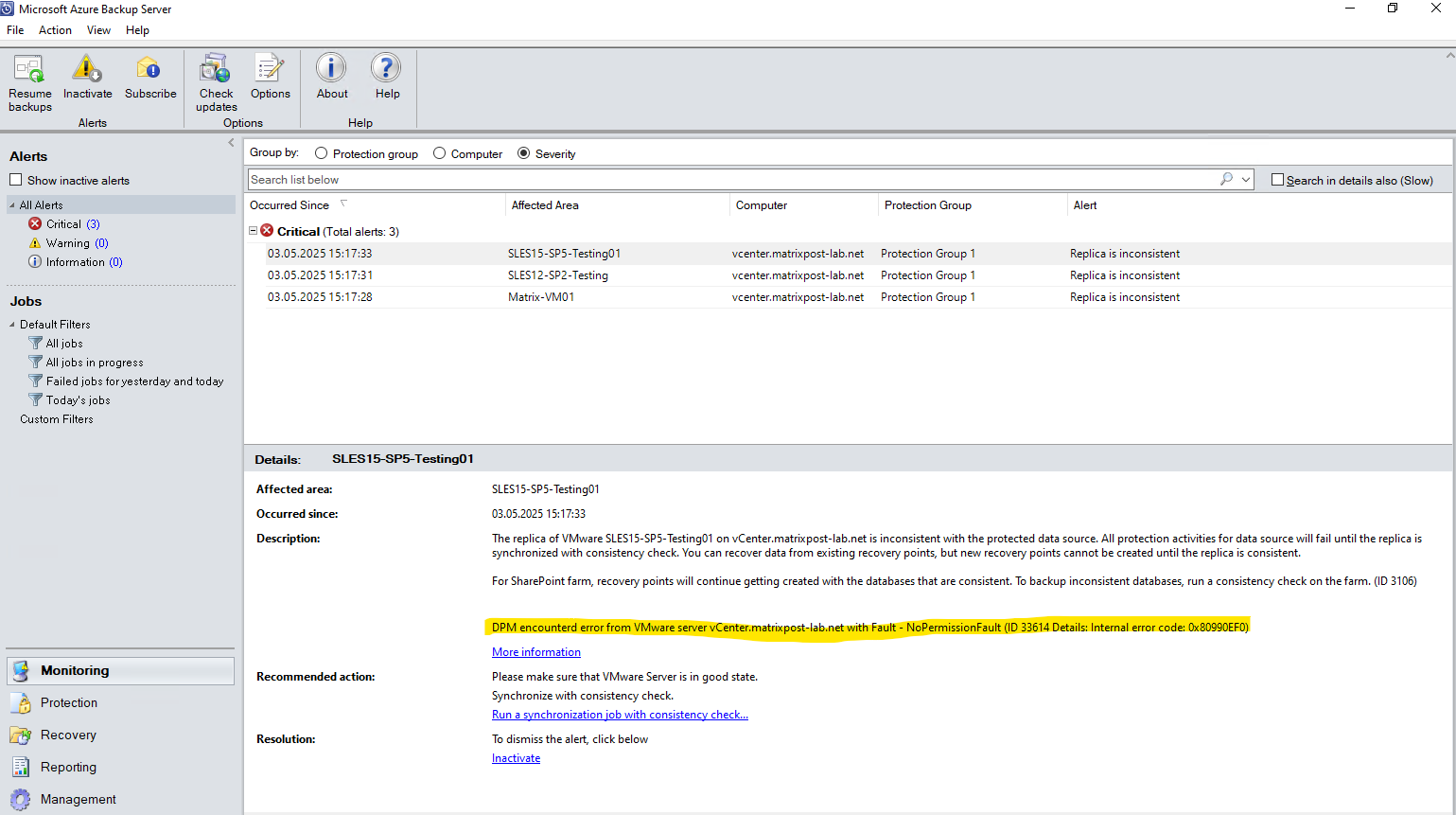Run a synchronization job with consistency check
Viewport: 1456px width, 815px height.
pyautogui.click(x=620, y=715)
